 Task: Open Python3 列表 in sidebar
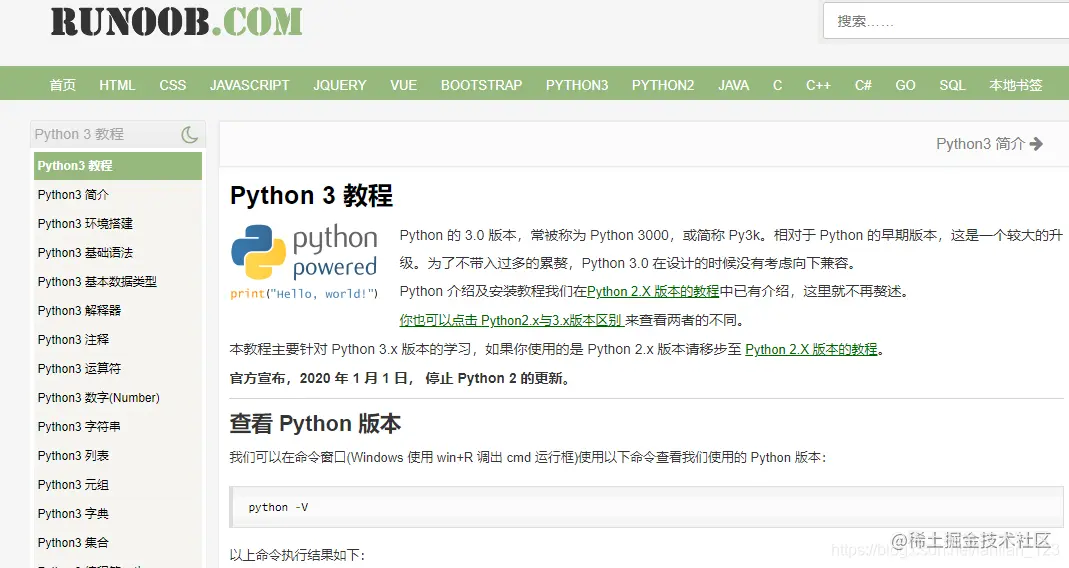click(x=73, y=455)
